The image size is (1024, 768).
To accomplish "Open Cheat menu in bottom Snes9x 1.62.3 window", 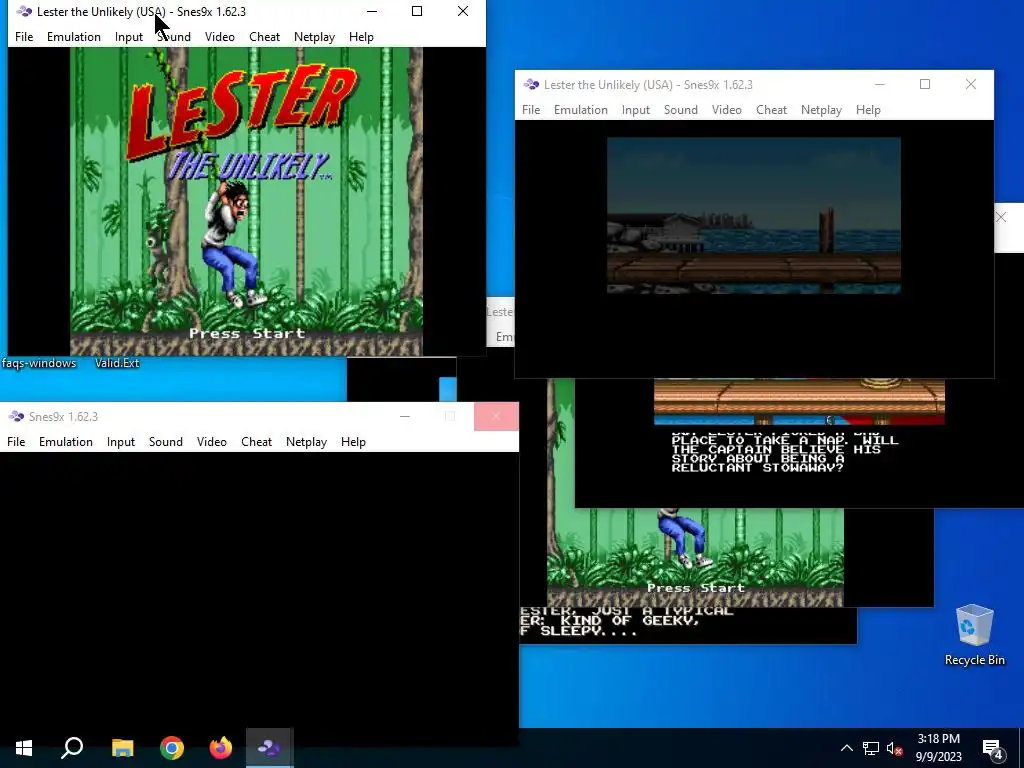I will coord(257,441).
